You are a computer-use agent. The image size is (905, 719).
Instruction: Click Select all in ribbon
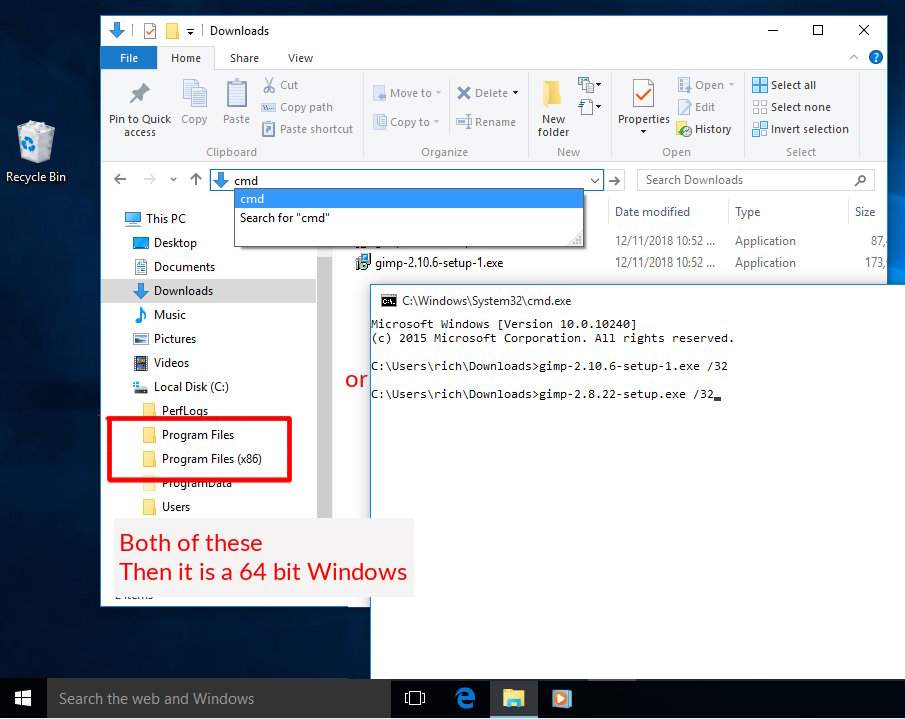pos(784,85)
